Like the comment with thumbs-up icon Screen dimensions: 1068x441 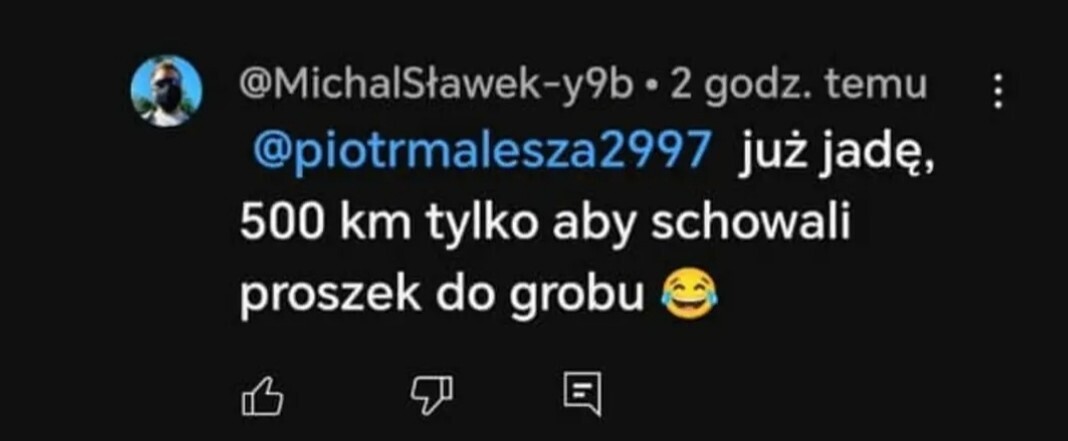pos(263,395)
